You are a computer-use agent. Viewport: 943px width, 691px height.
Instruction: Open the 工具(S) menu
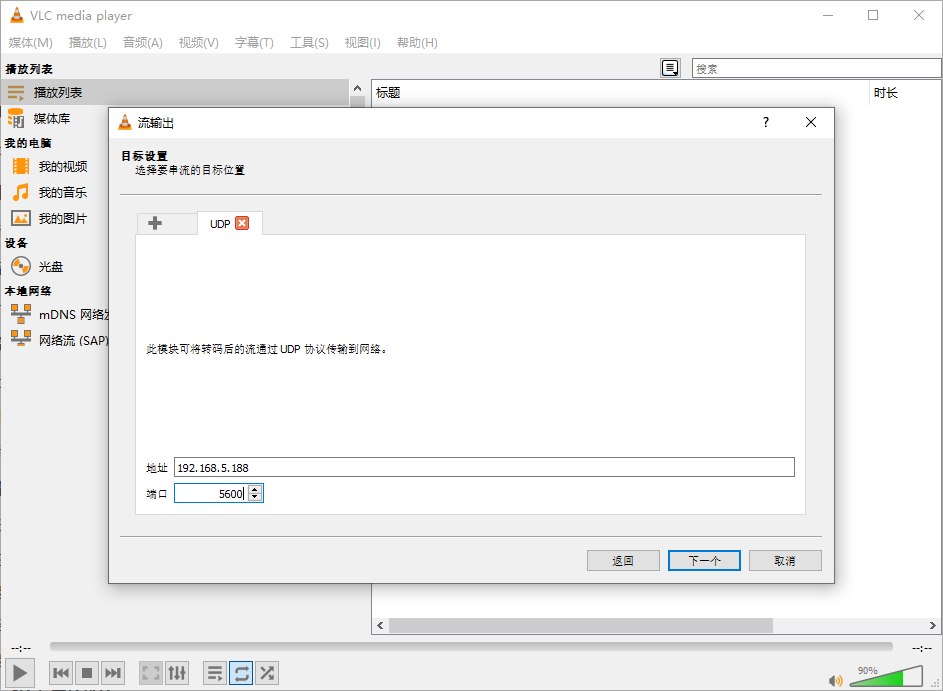(309, 42)
